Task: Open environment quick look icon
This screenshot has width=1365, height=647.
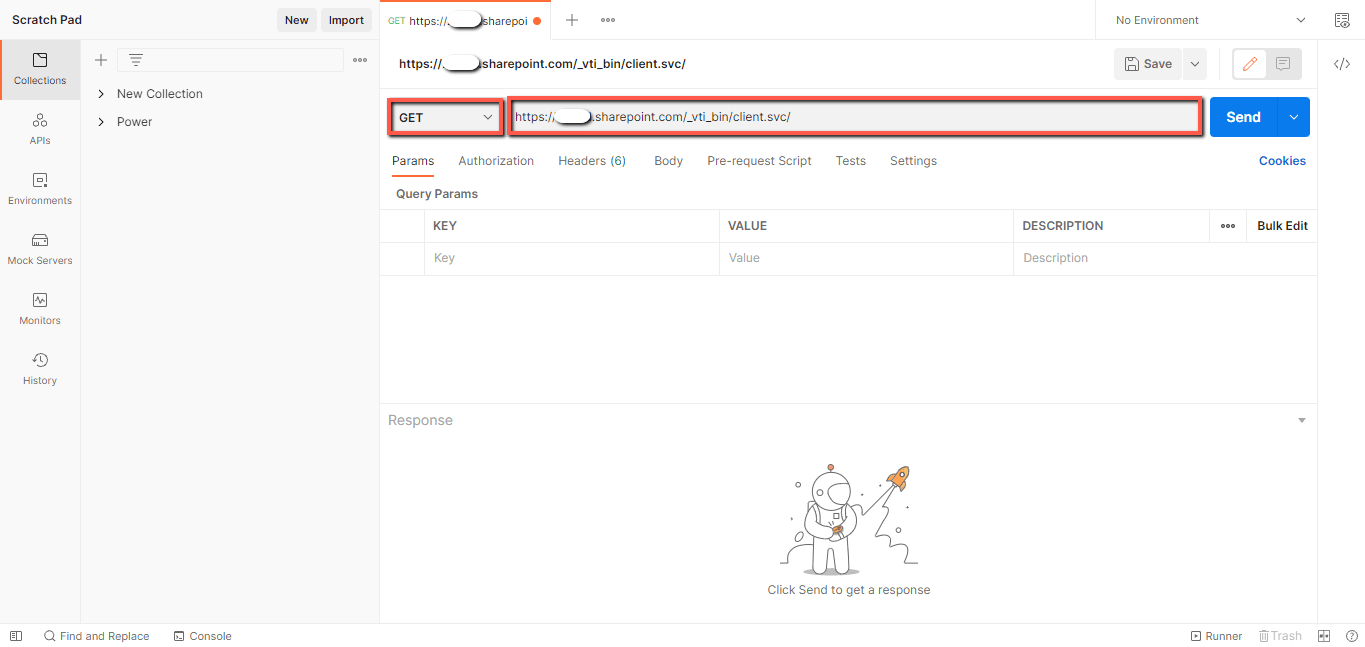Action: [1342, 20]
